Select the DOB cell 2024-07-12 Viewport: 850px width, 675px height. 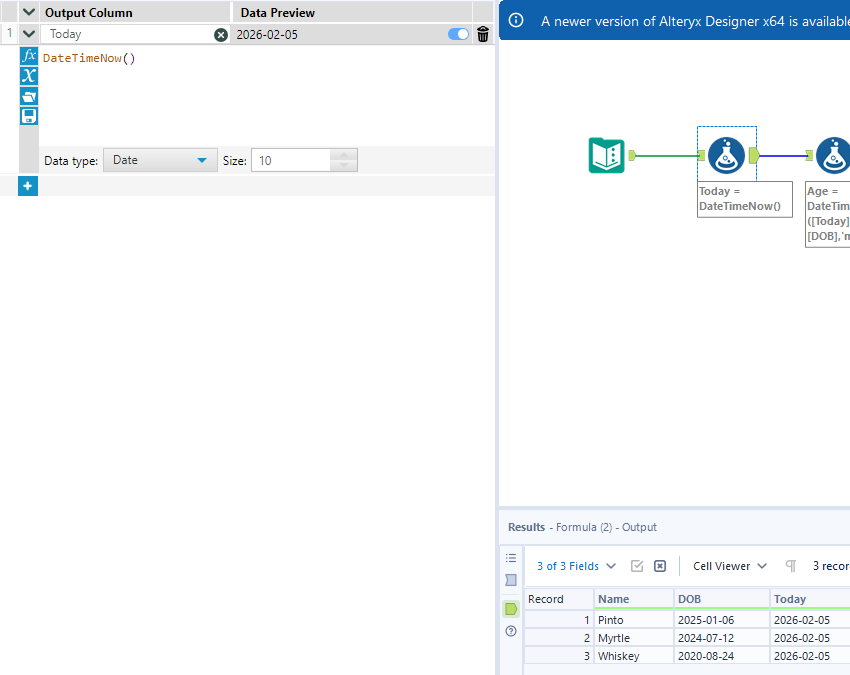[722, 638]
